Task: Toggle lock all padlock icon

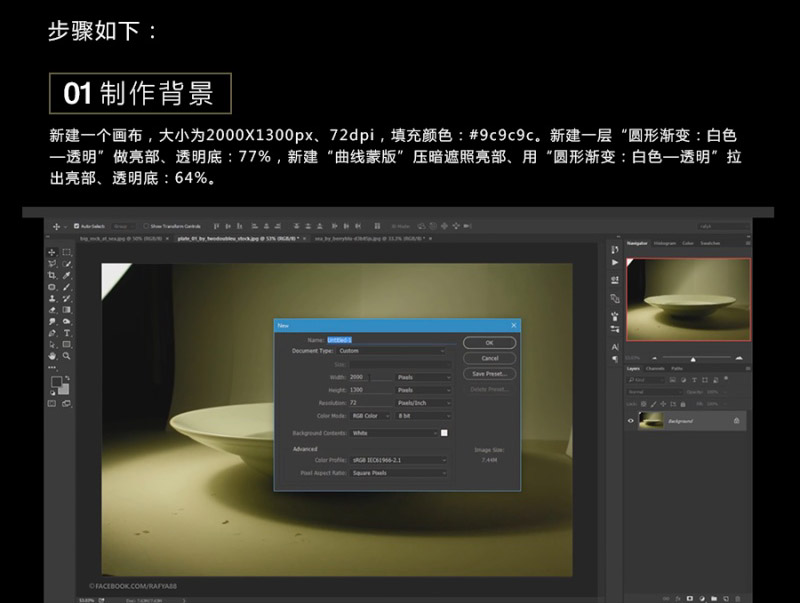Action: pos(683,404)
